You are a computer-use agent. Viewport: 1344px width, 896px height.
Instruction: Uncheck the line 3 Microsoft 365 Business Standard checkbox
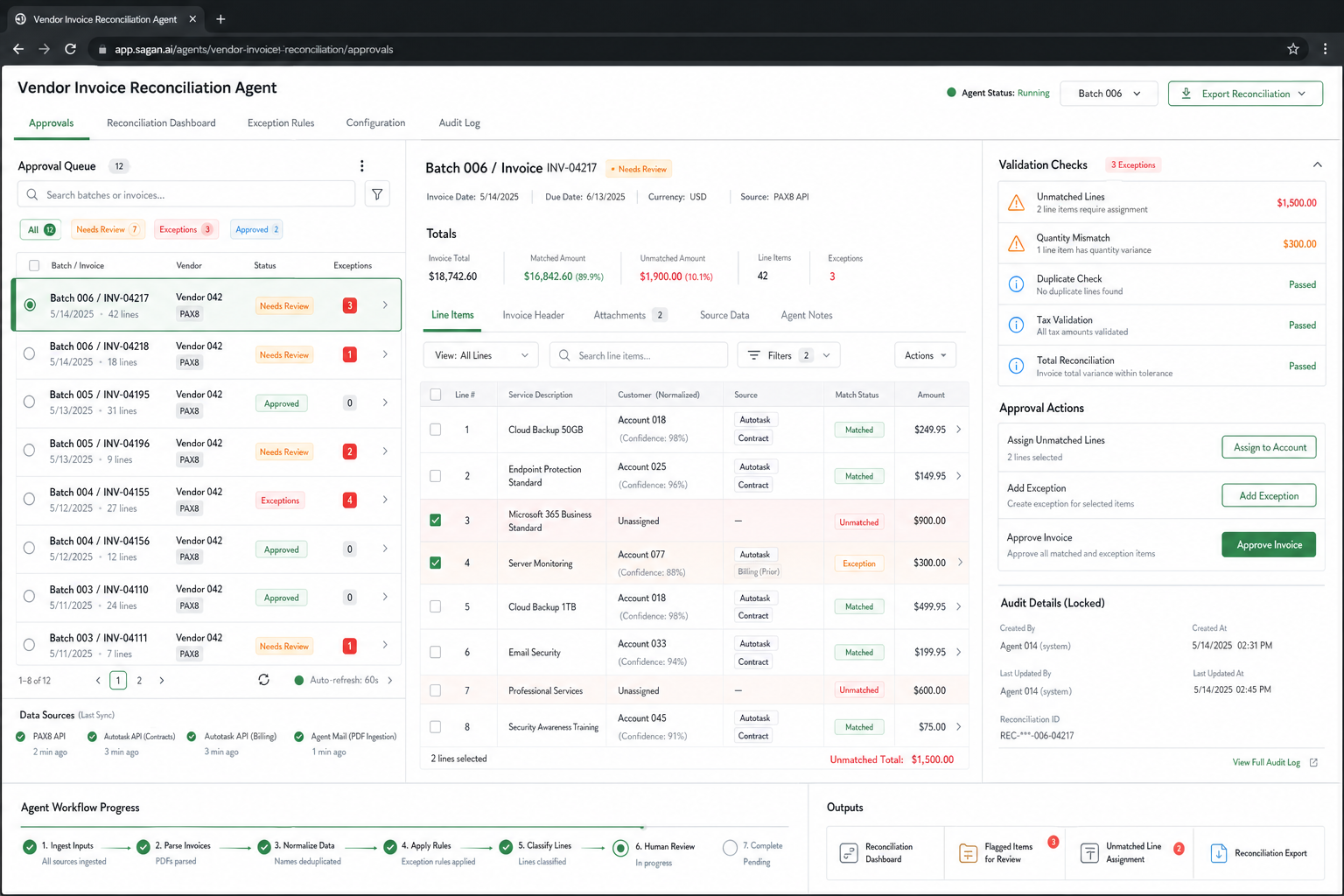coord(435,520)
